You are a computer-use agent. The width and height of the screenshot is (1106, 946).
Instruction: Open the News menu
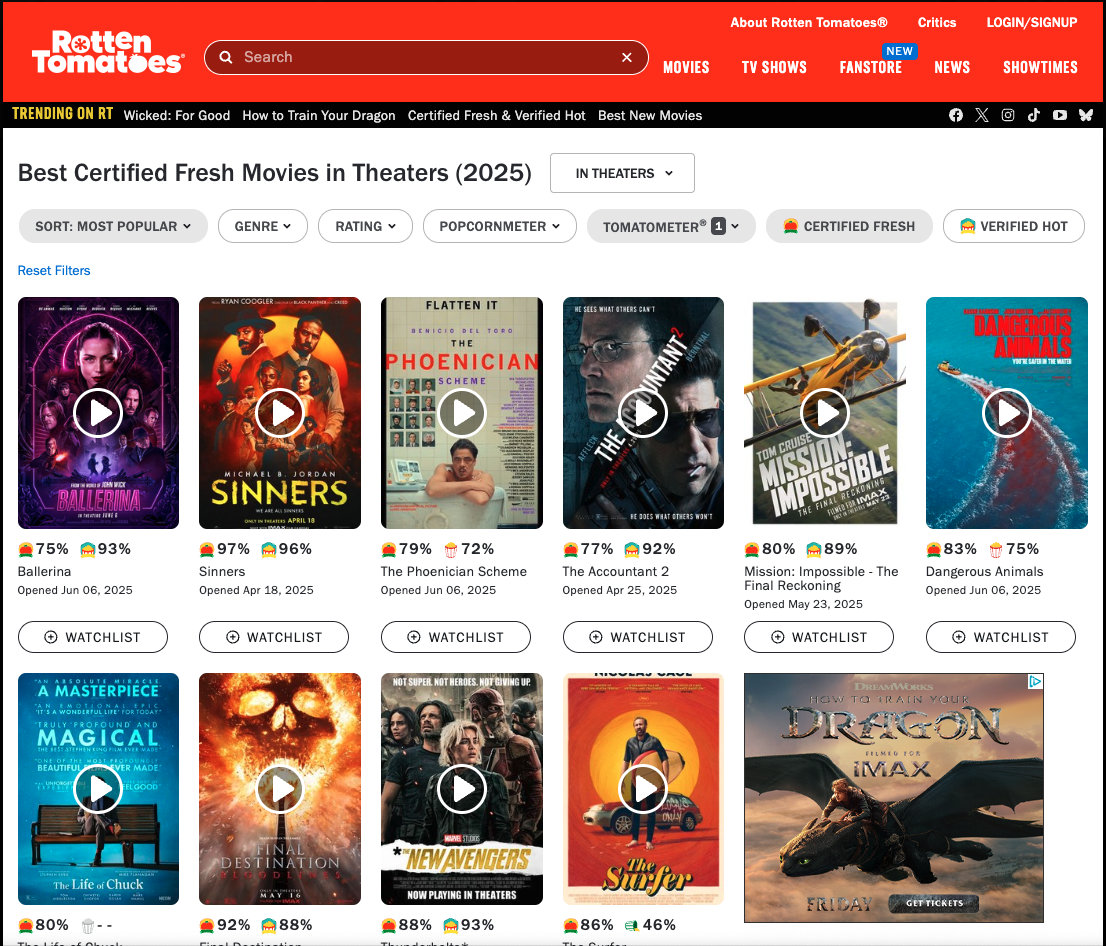[952, 68]
